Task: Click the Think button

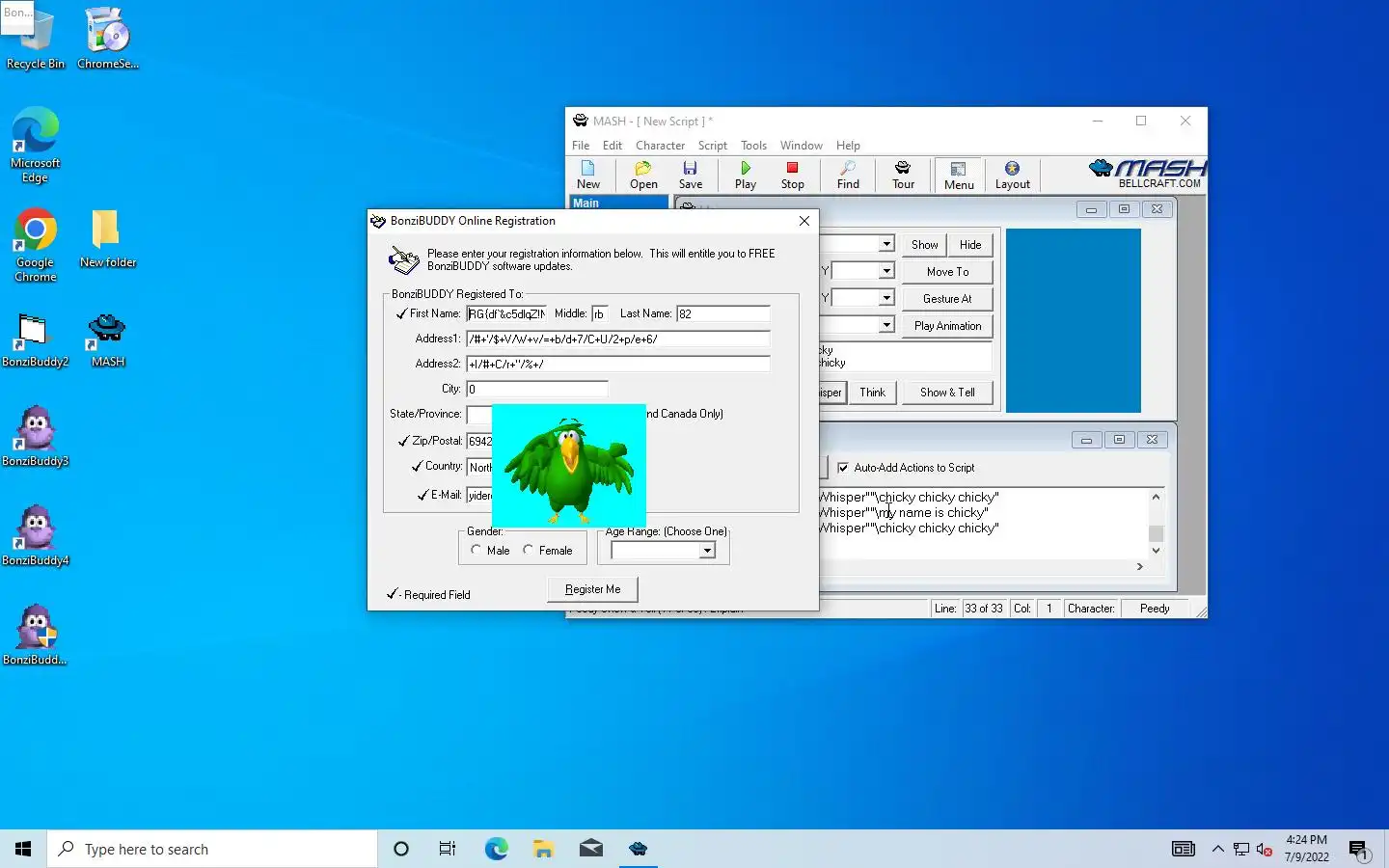Action: tap(872, 393)
